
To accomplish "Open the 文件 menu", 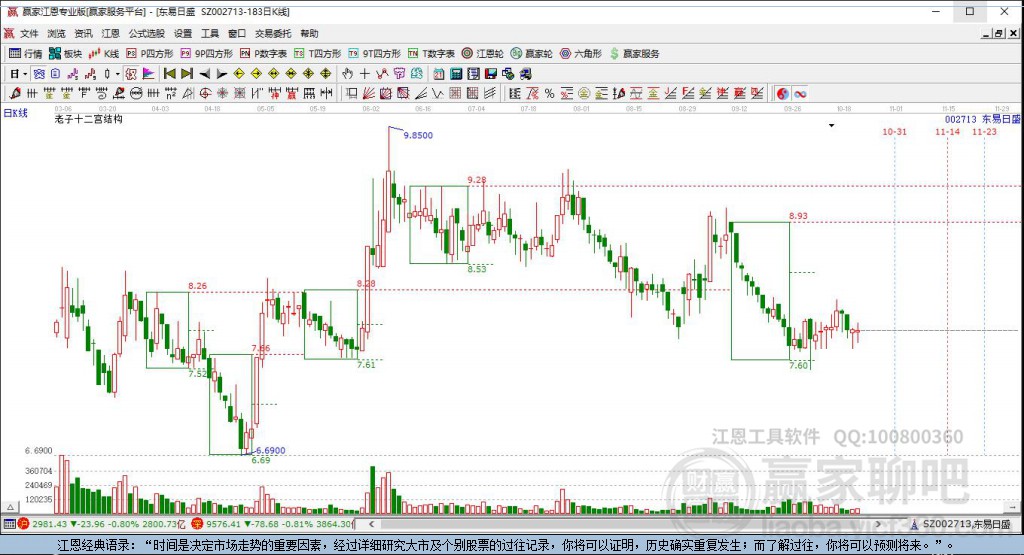I will (29, 33).
